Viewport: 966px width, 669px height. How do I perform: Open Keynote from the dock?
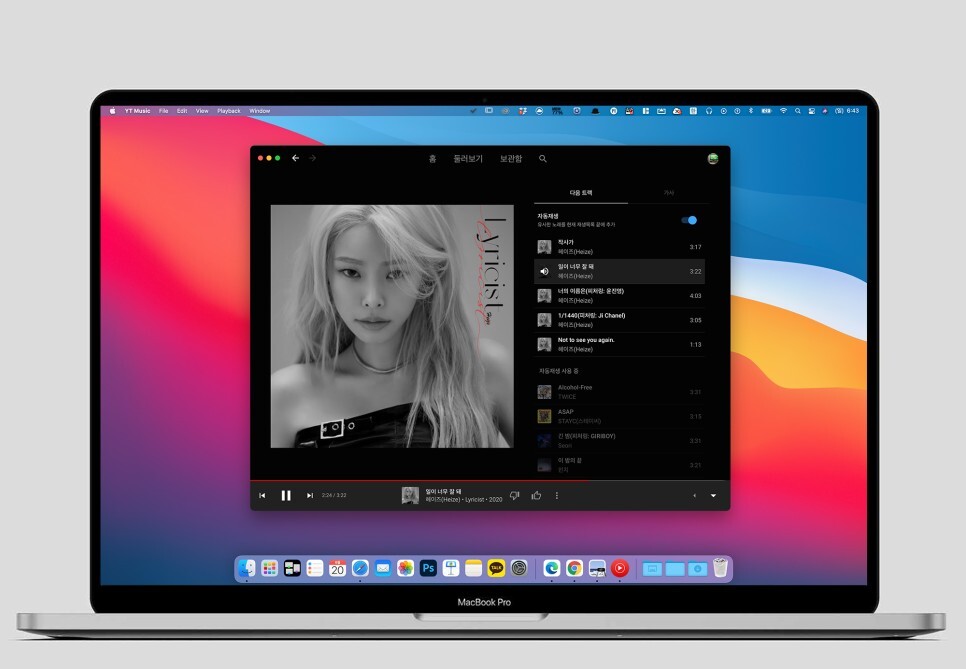[451, 568]
